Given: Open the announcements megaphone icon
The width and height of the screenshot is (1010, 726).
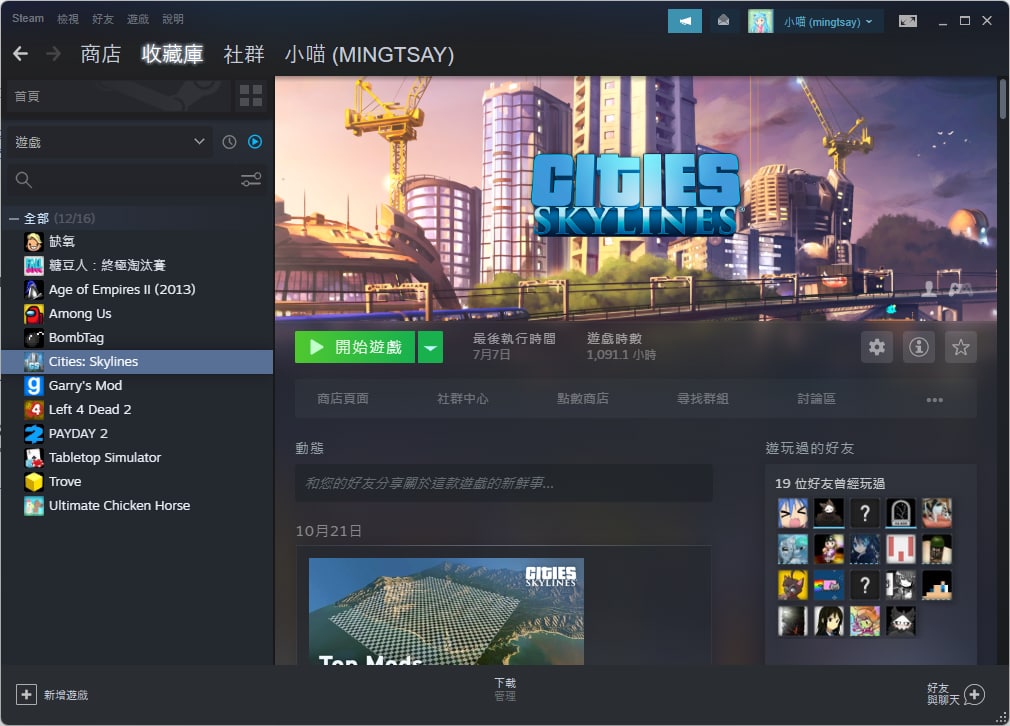Looking at the screenshot, I should pyautogui.click(x=685, y=21).
